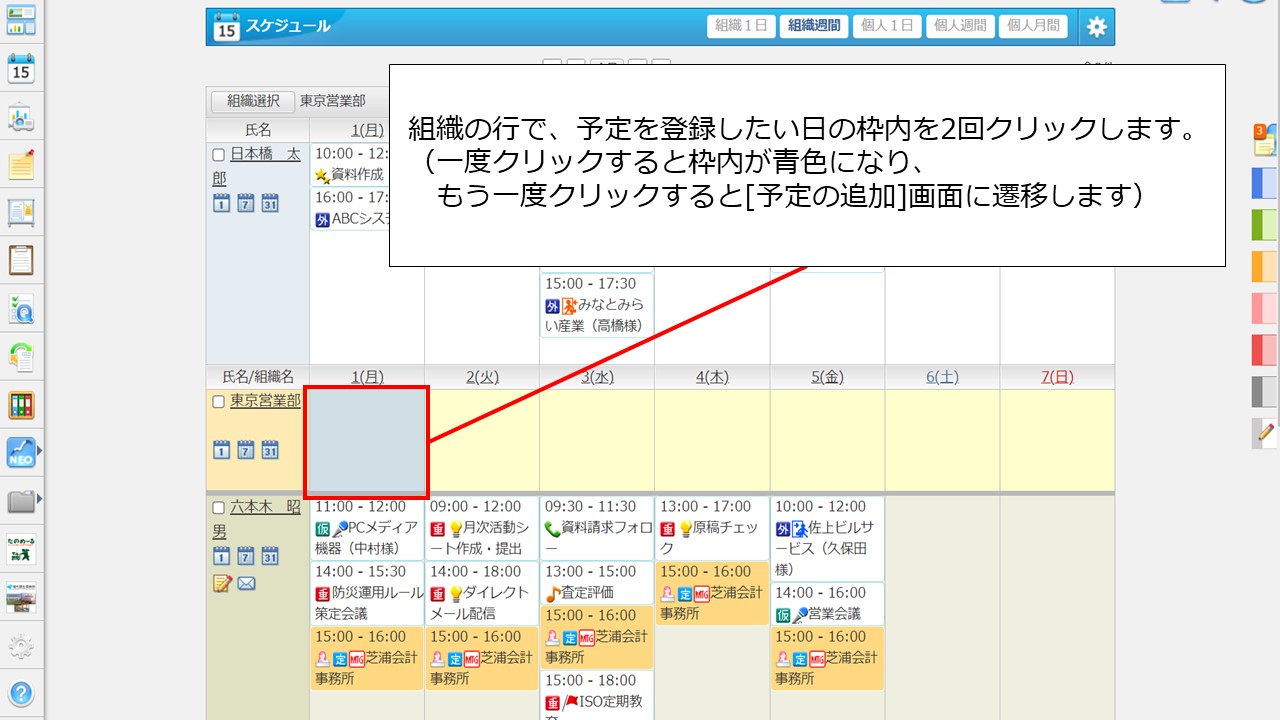The height and width of the screenshot is (720, 1280).
Task: Click the mail icon under 六本木 昭男
Action: (246, 583)
